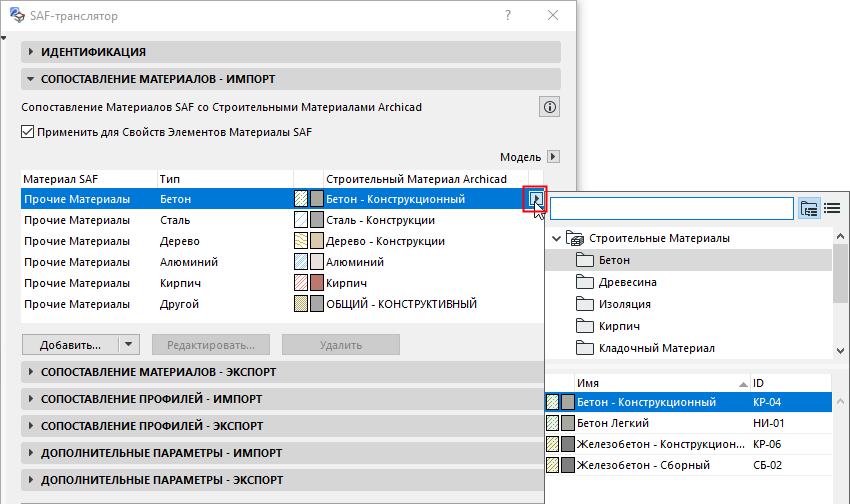Click the hatch swatch for Дерево - Конструкции
The width and height of the screenshot is (850, 504).
301,241
